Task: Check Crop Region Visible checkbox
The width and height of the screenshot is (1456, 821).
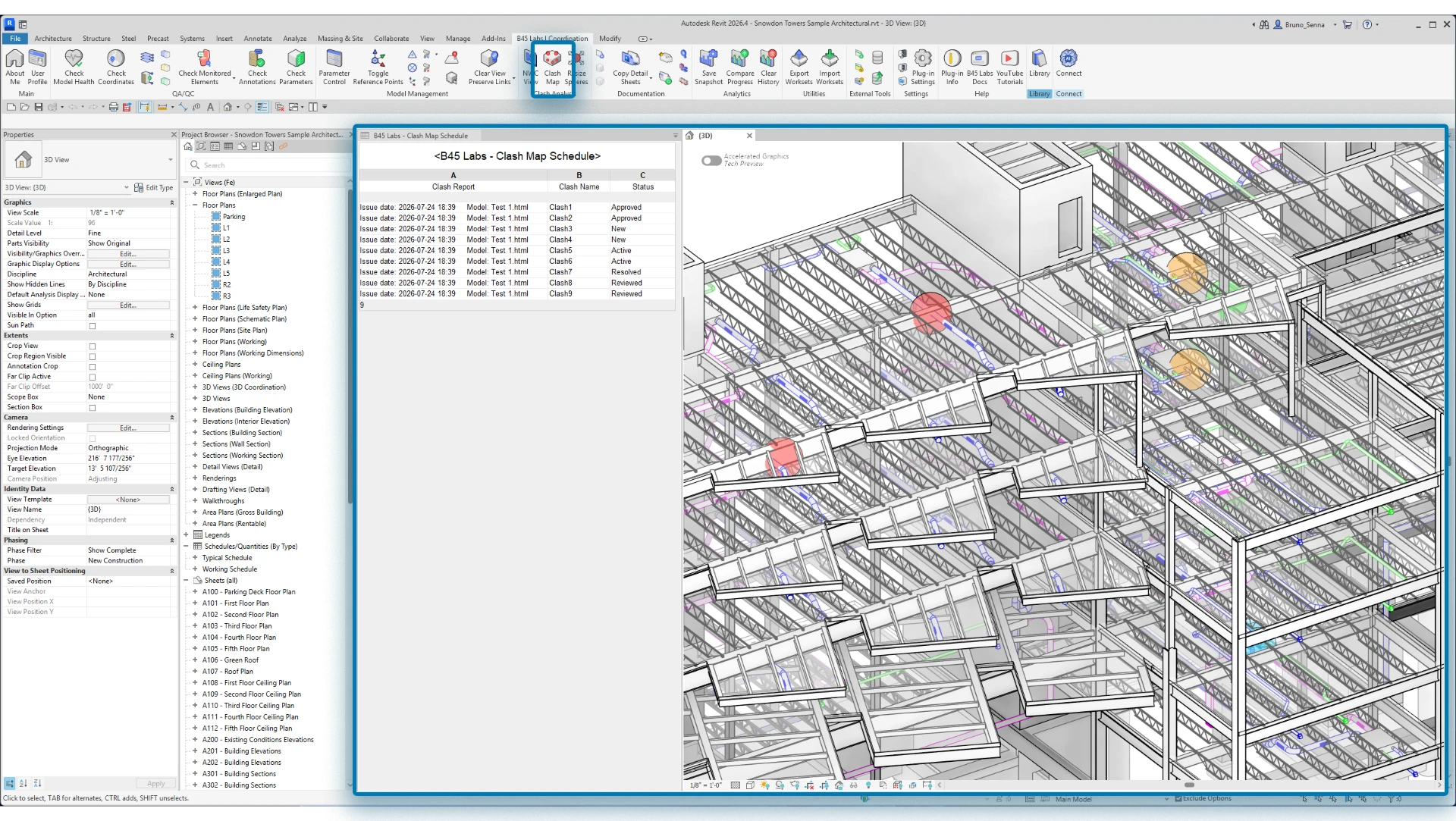Action: tap(93, 356)
